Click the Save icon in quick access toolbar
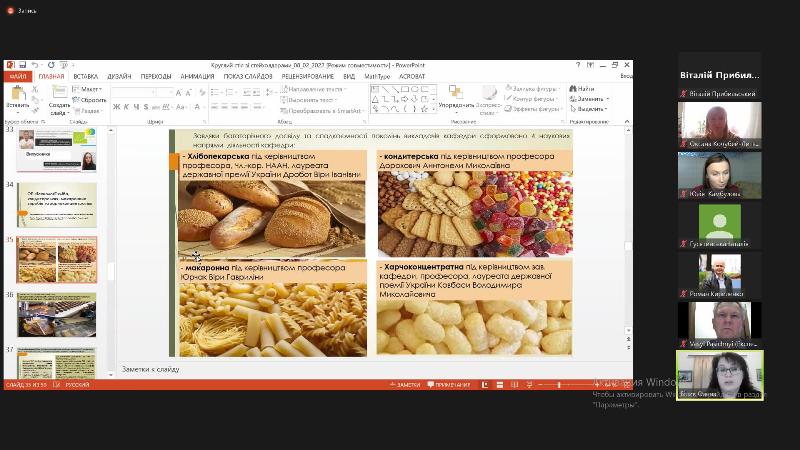 click(22, 65)
